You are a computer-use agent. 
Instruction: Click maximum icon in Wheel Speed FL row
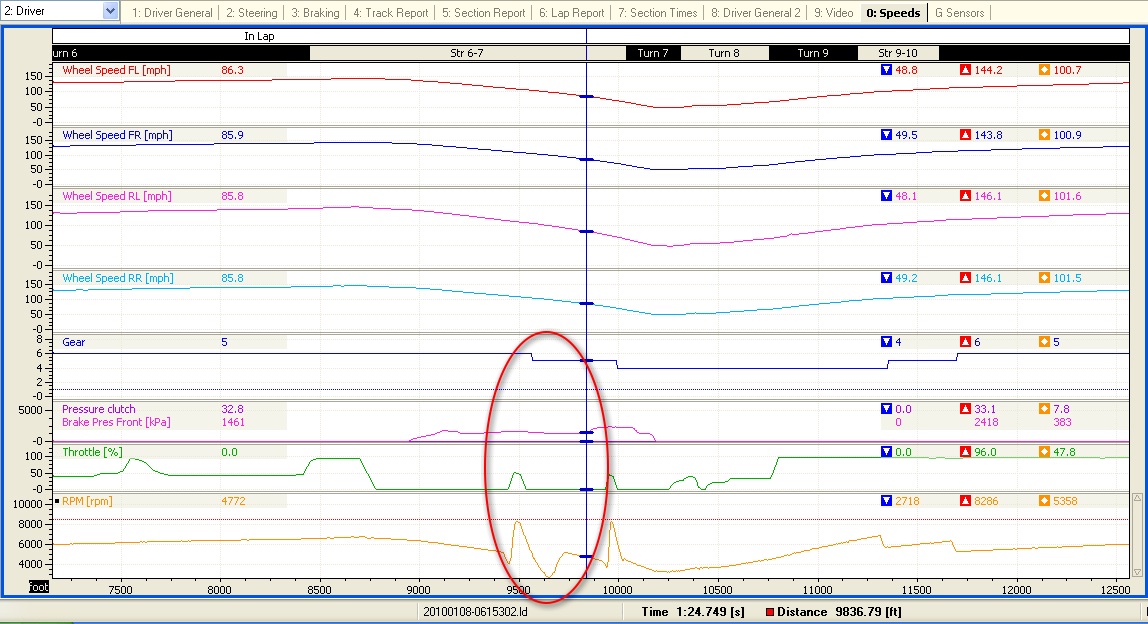(x=965, y=70)
